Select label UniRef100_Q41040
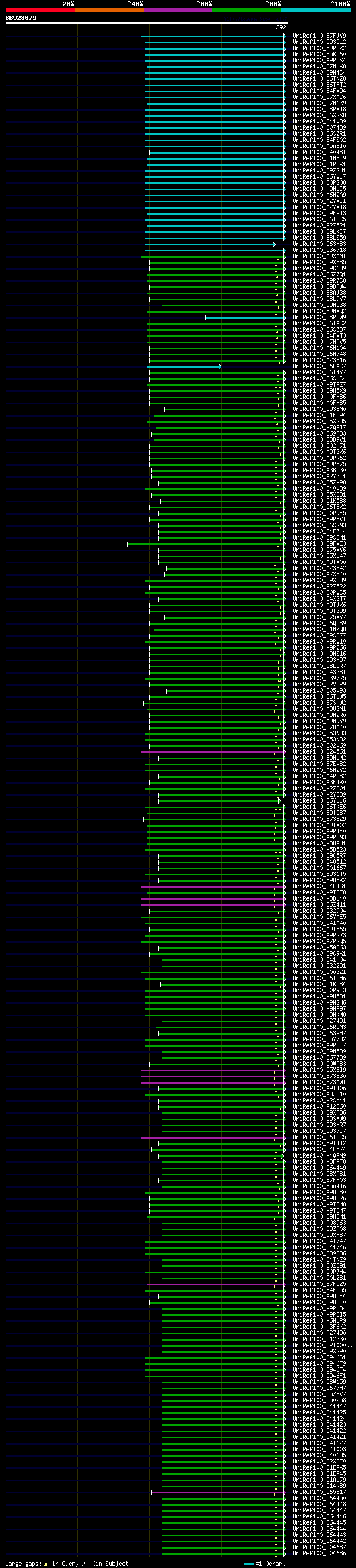The image size is (356, 1568). click(319, 923)
